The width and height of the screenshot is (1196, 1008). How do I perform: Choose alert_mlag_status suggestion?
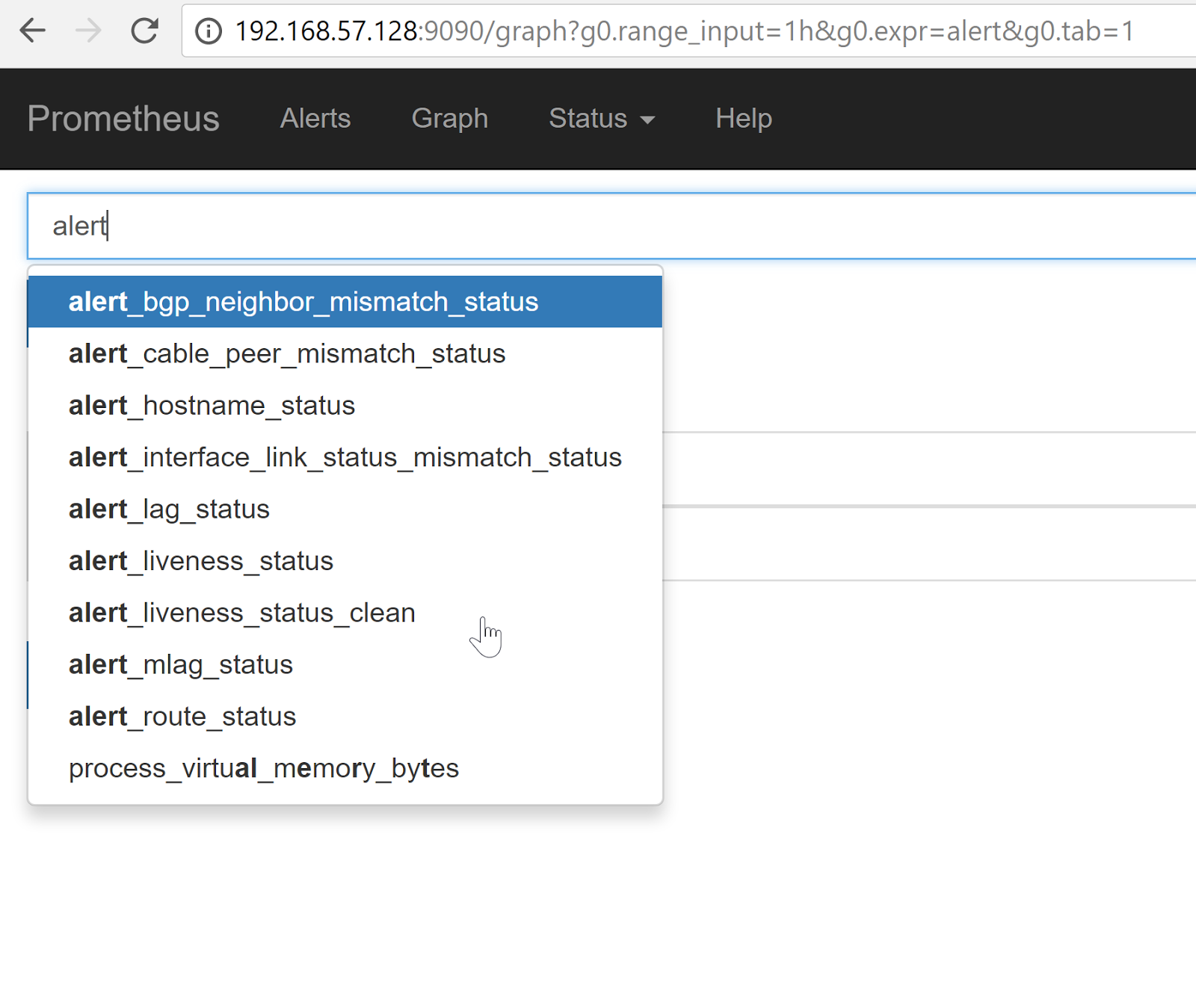tap(180, 664)
